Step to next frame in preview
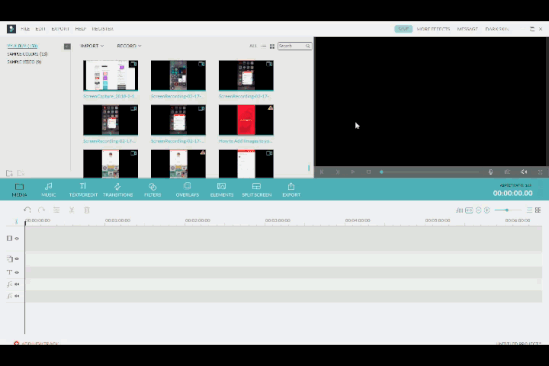The image size is (549, 366). tap(337, 172)
